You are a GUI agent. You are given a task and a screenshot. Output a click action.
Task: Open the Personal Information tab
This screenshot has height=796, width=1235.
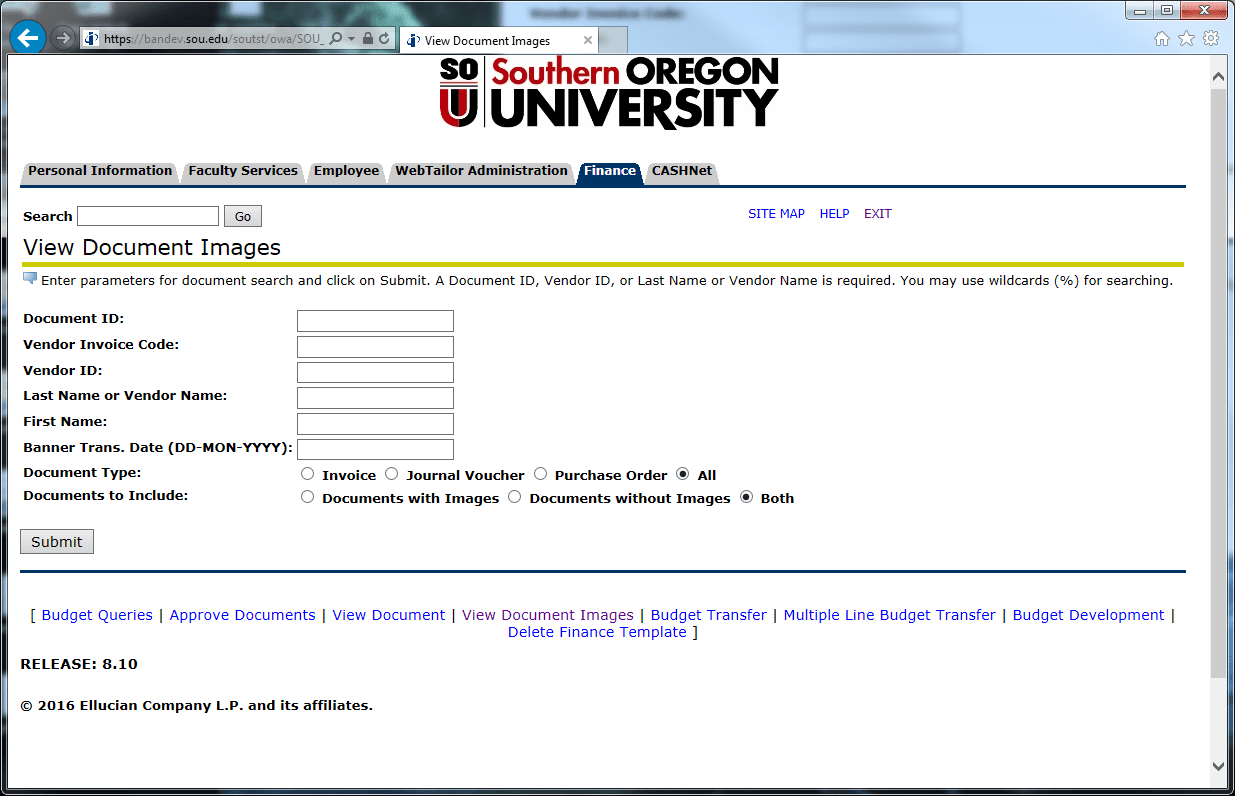click(x=100, y=171)
